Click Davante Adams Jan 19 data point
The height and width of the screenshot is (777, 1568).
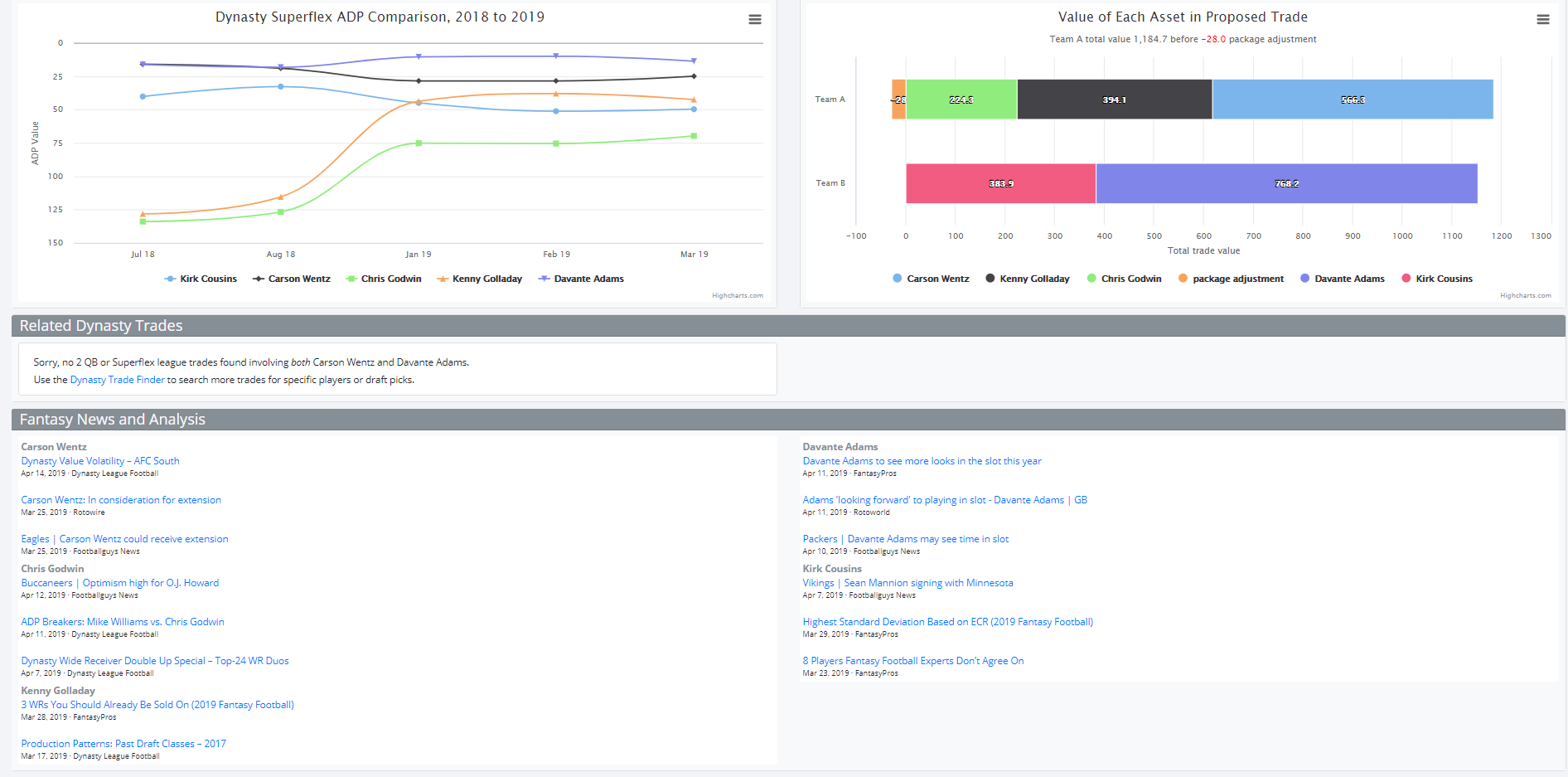[x=419, y=56]
